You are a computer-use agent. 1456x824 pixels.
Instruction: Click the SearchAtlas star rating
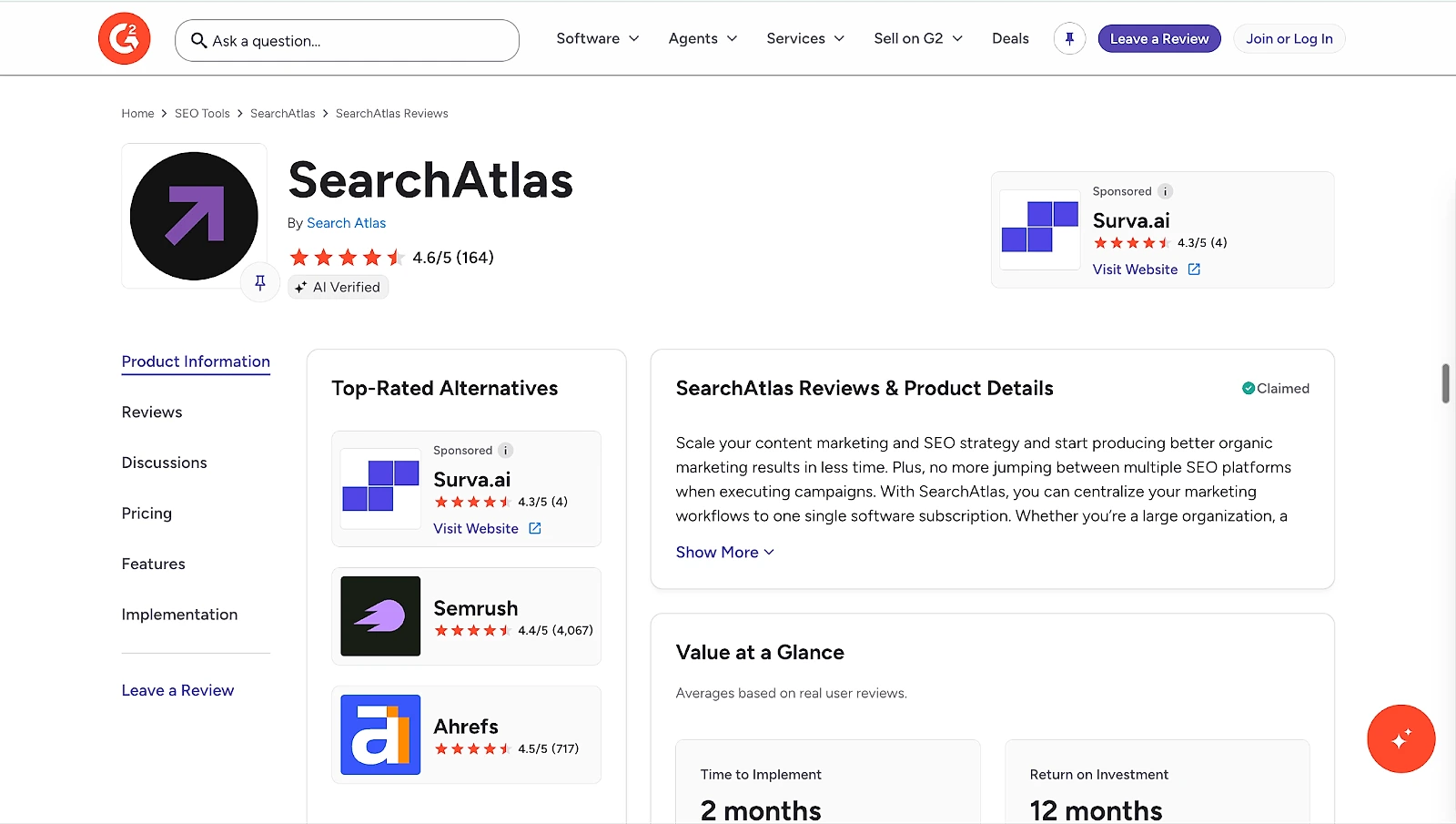[x=347, y=258]
